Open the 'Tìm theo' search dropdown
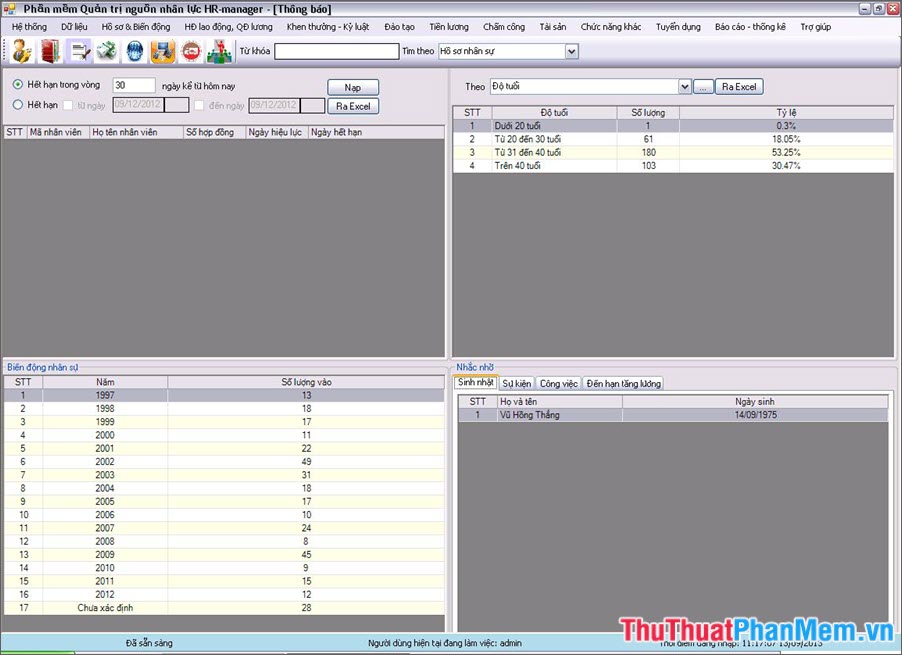 (571, 50)
